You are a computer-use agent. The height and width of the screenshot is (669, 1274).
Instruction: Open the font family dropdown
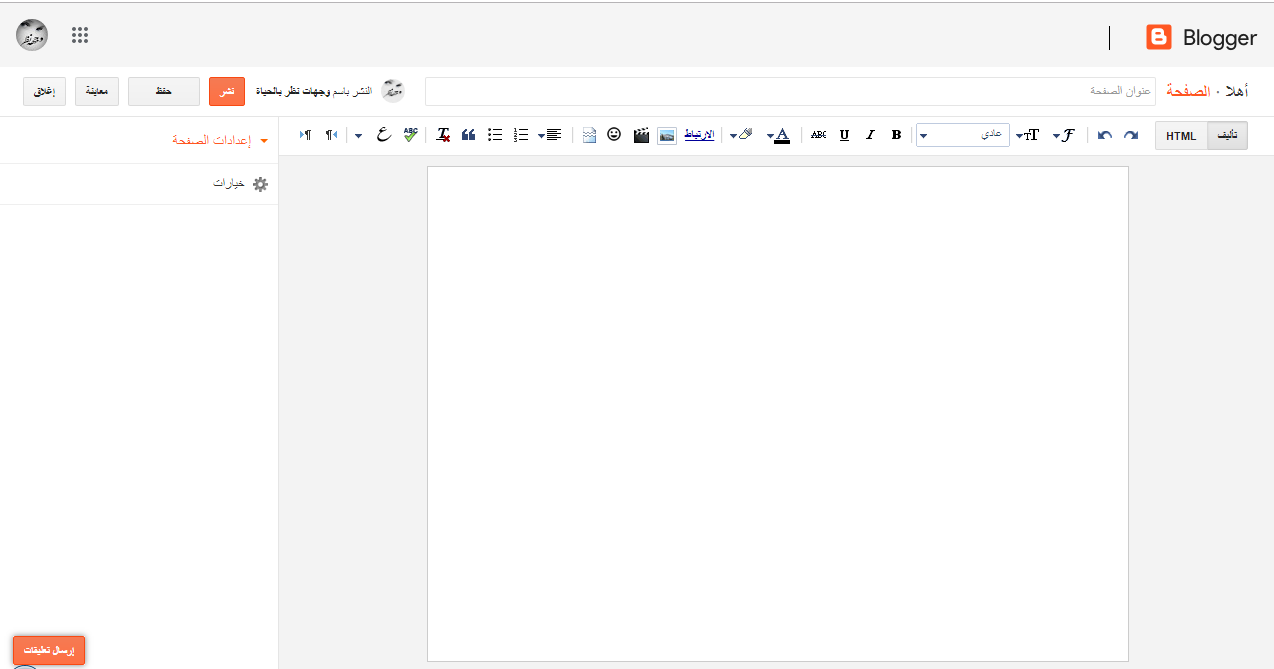coord(1064,135)
